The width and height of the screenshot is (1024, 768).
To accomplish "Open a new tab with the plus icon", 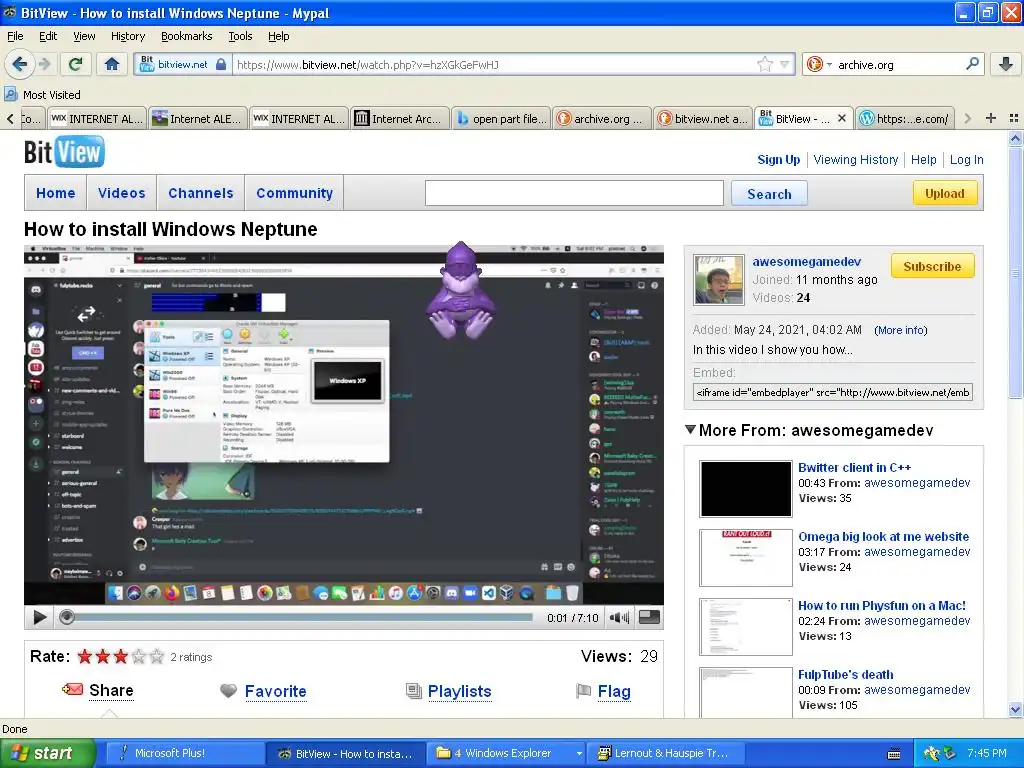I will pyautogui.click(x=991, y=118).
